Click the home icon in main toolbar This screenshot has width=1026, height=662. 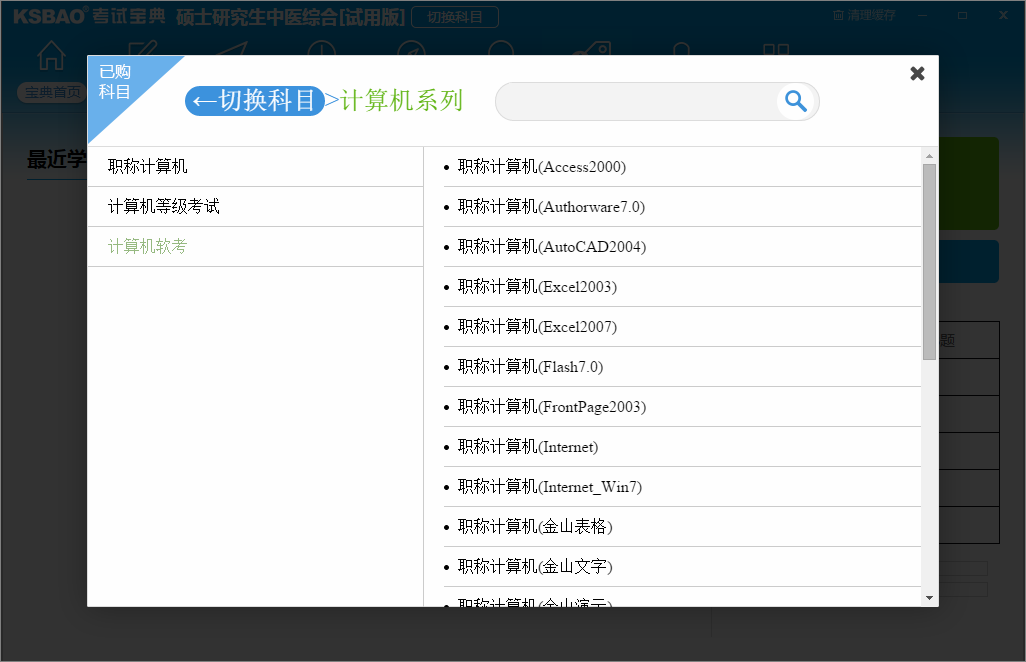click(51, 55)
